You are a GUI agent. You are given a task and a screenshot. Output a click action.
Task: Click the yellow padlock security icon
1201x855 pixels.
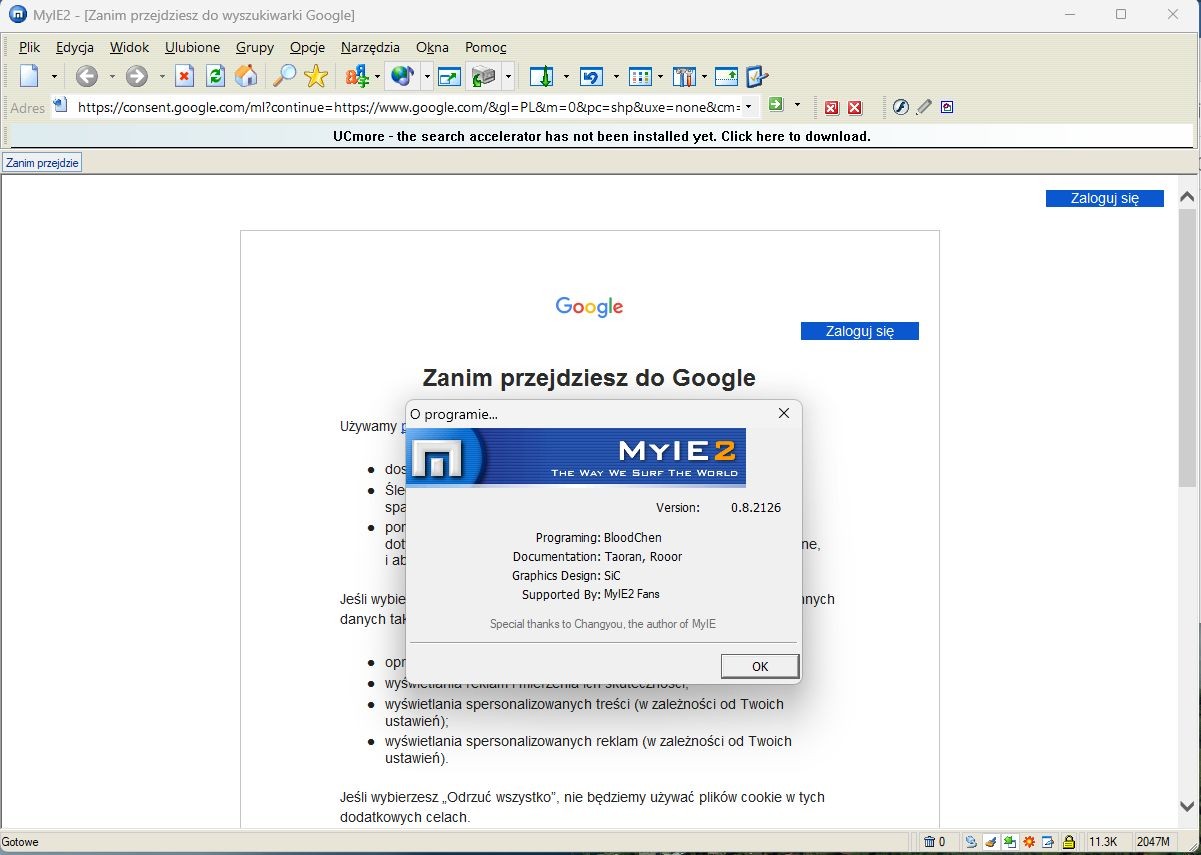1069,842
